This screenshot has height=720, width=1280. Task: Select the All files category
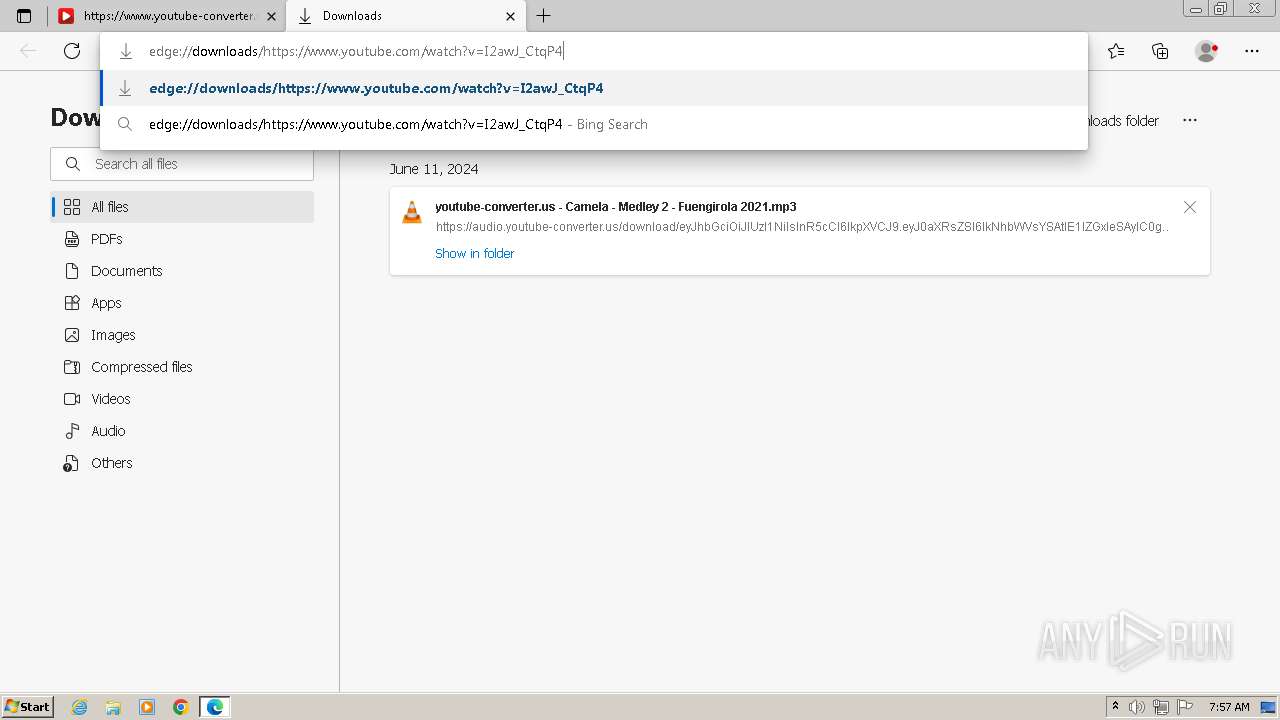coord(183,207)
